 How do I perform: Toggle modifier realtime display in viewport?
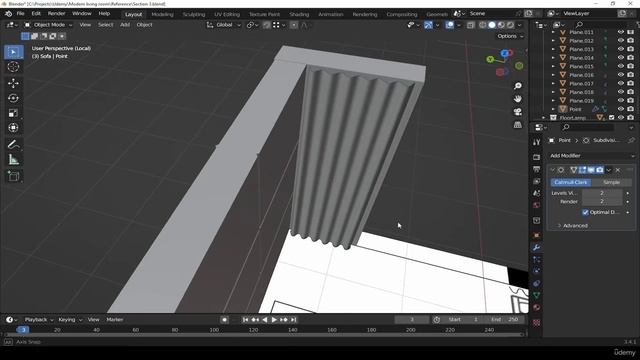point(591,170)
